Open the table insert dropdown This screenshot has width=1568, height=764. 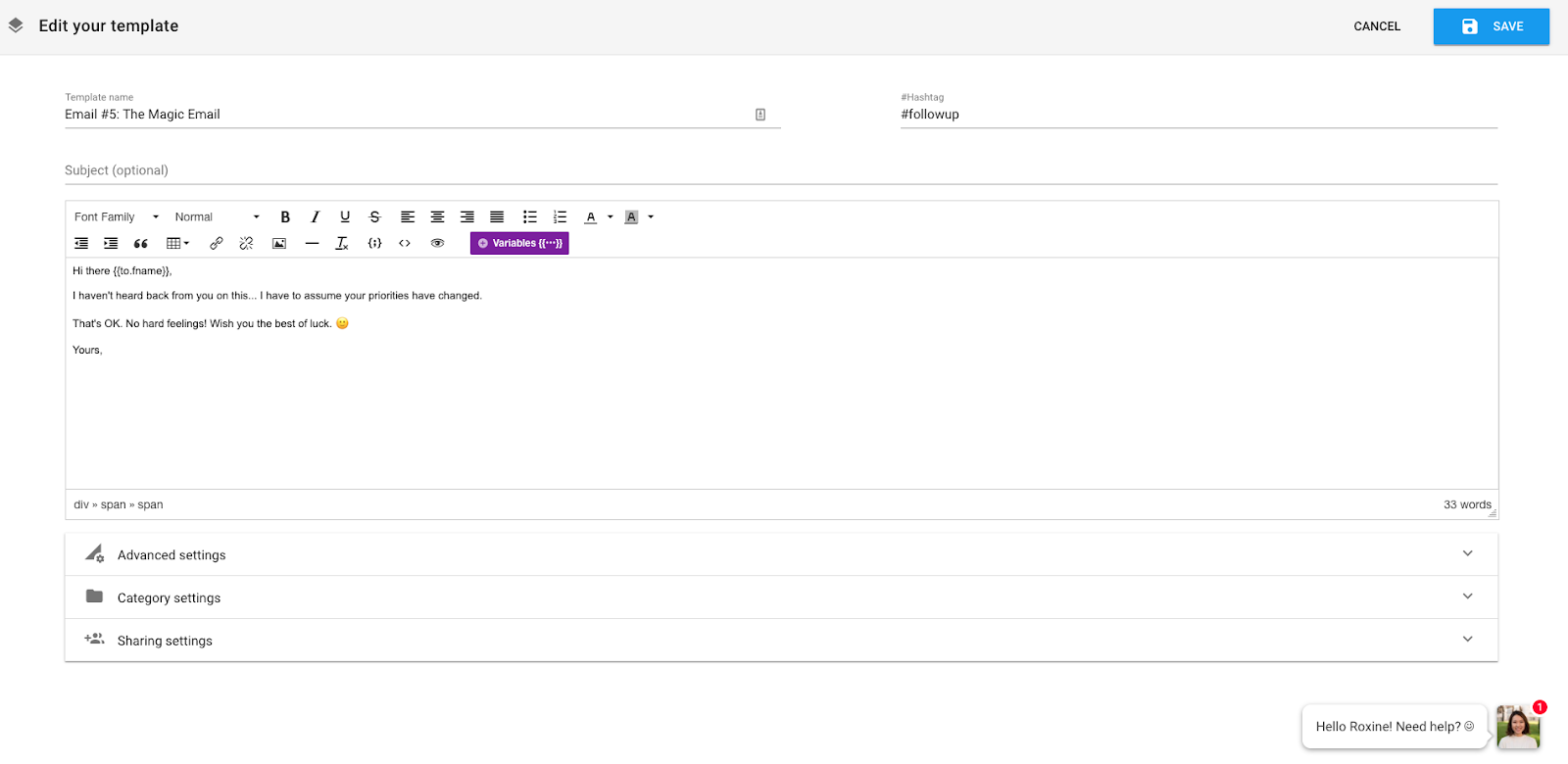tap(177, 243)
